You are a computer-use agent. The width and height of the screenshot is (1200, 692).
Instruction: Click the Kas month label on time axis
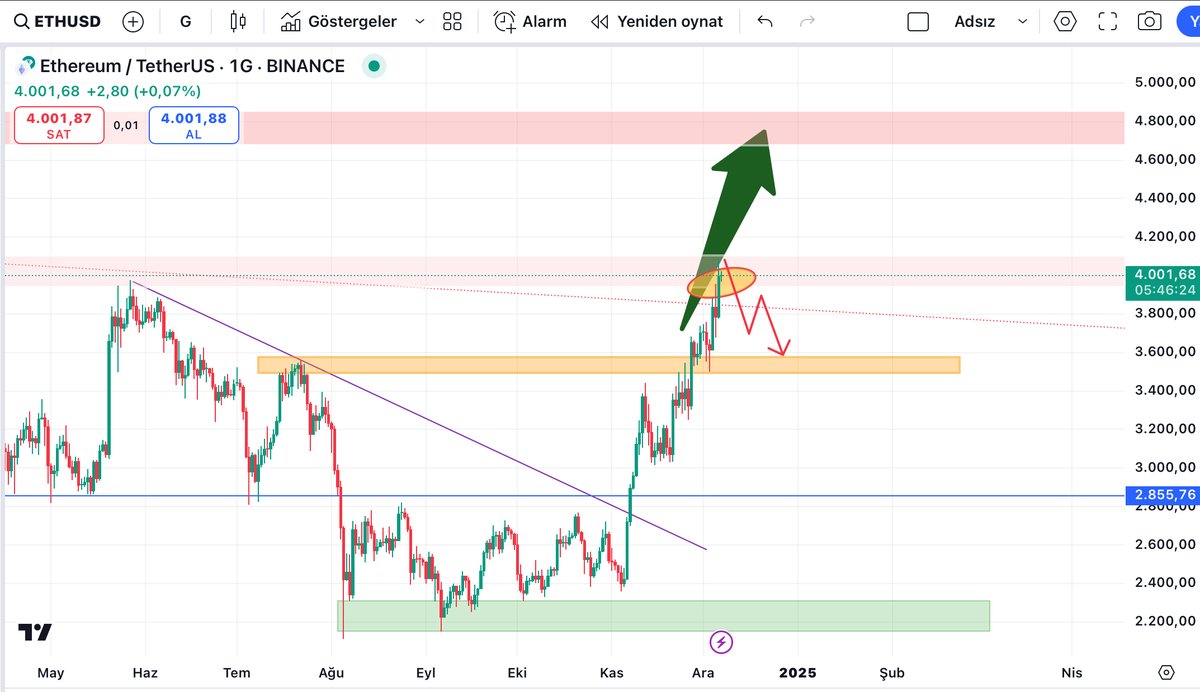(x=611, y=672)
